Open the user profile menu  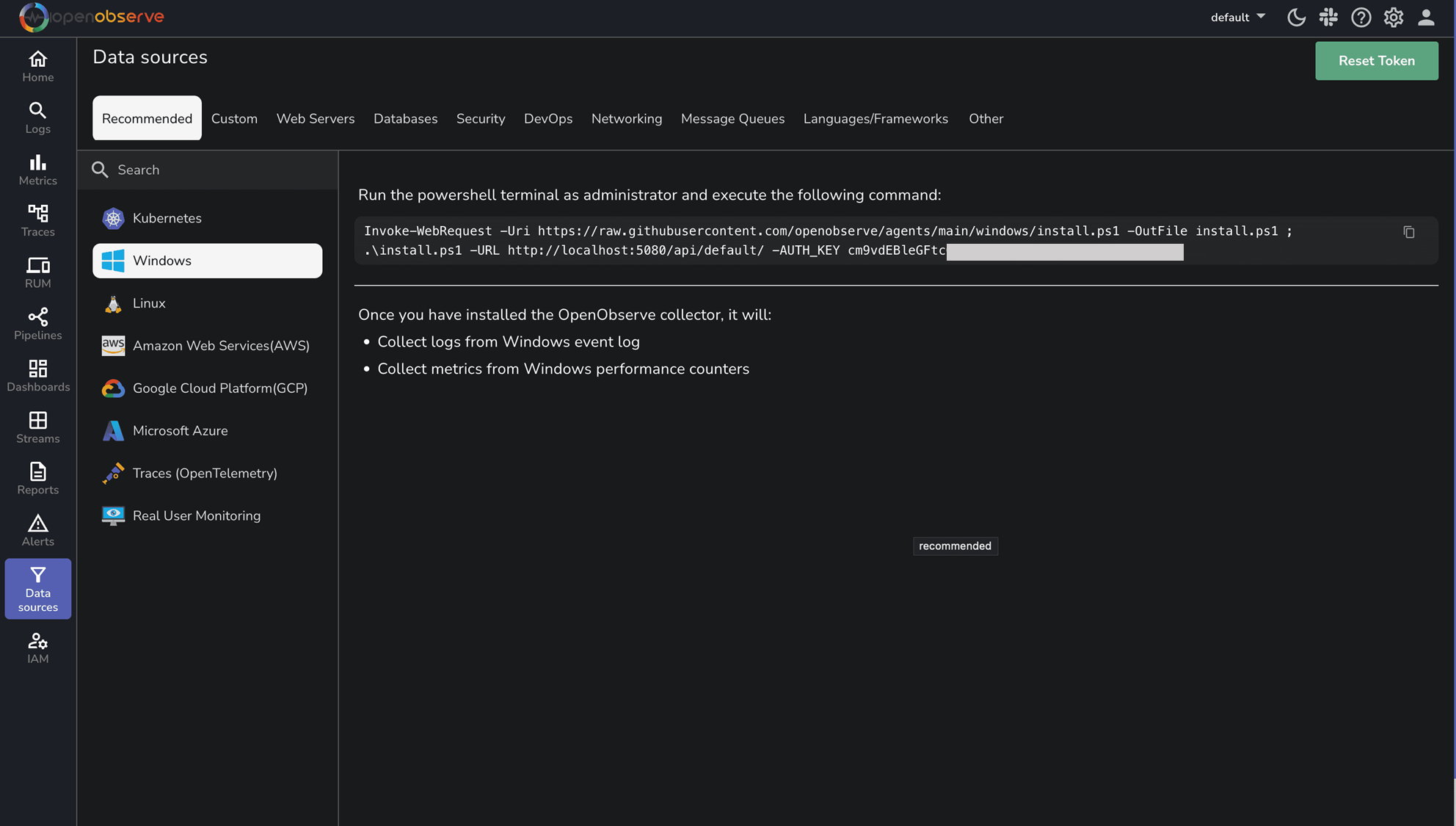coord(1425,17)
